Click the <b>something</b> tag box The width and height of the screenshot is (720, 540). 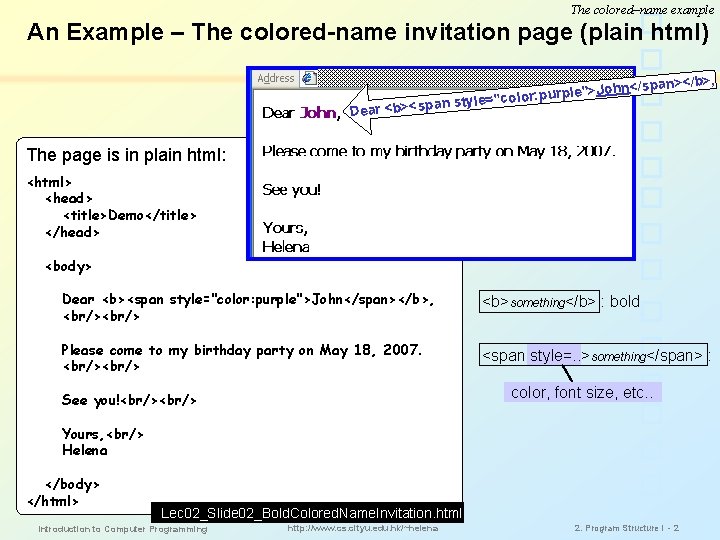[539, 302]
